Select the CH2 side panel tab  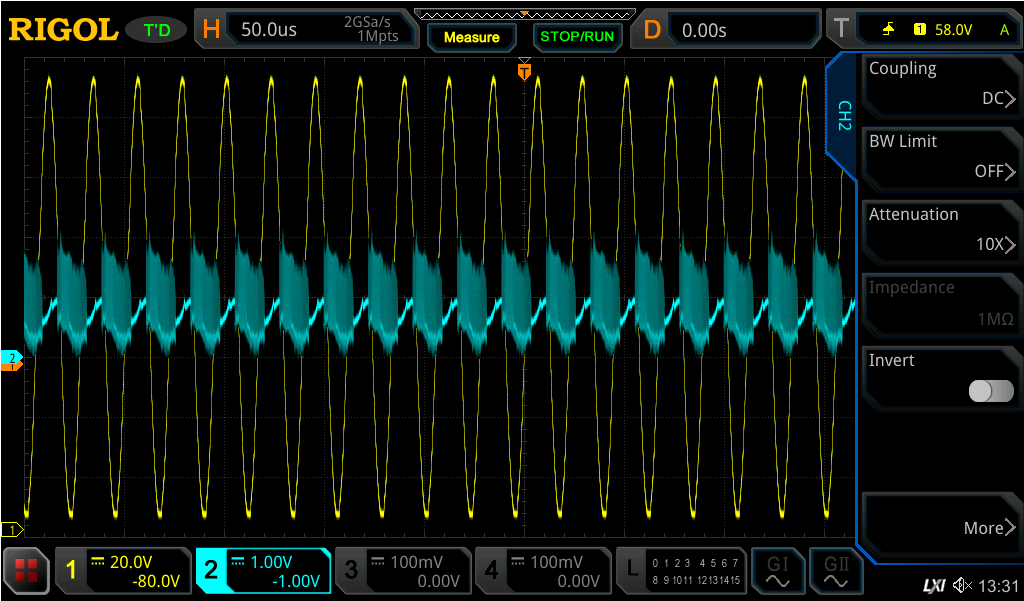[x=843, y=117]
